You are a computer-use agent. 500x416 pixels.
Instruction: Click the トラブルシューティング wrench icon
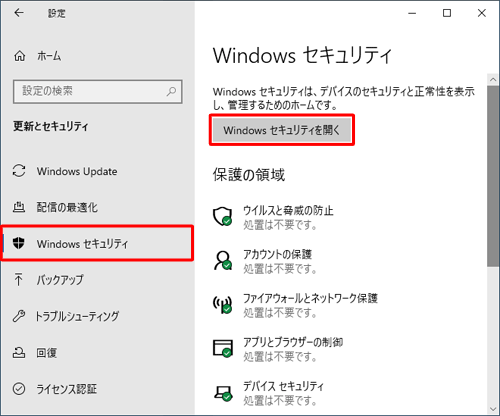[19, 316]
